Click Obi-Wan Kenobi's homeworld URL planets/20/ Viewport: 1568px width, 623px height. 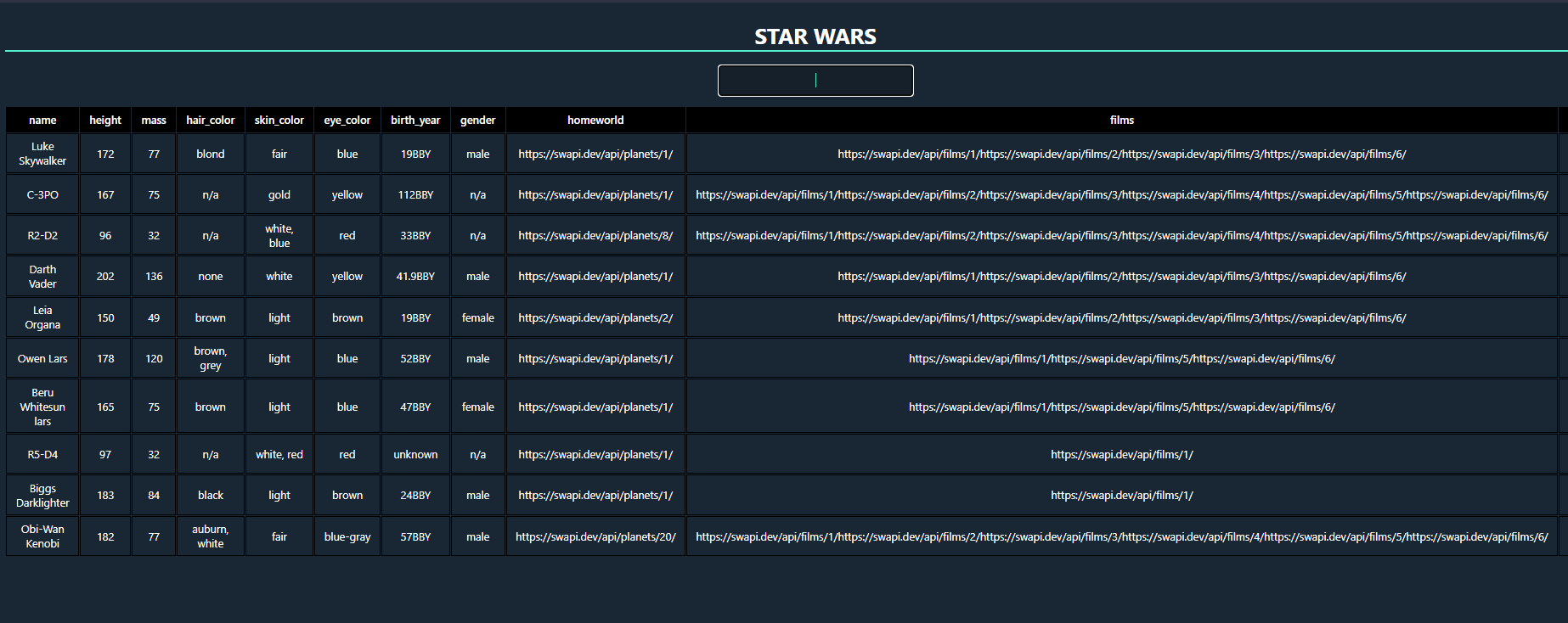click(x=595, y=536)
